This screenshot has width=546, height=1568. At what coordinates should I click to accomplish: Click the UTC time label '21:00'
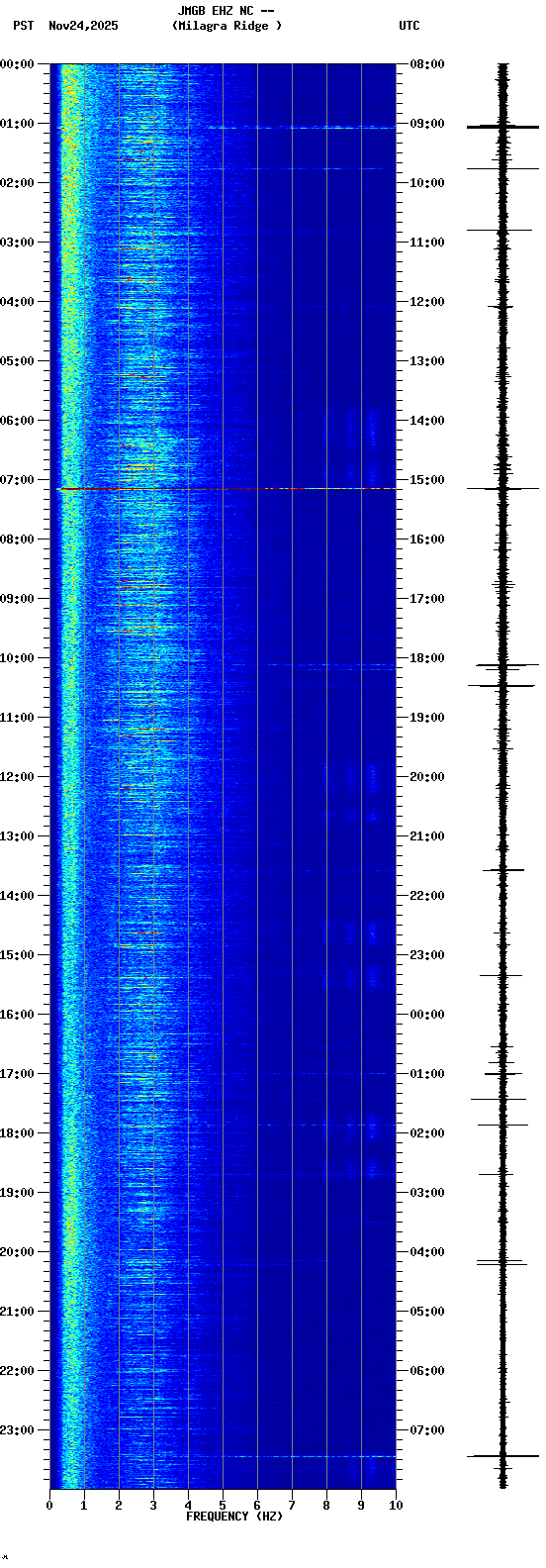click(x=427, y=836)
